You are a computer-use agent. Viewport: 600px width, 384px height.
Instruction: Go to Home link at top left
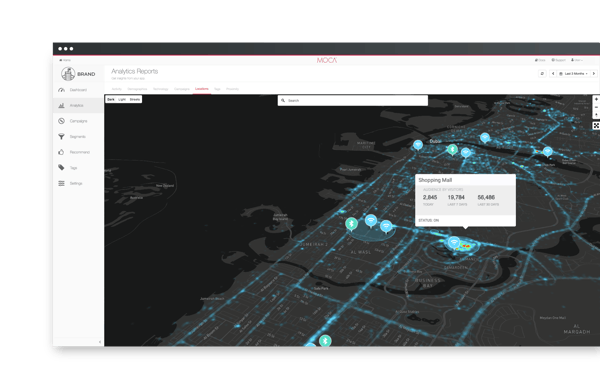coord(65,60)
